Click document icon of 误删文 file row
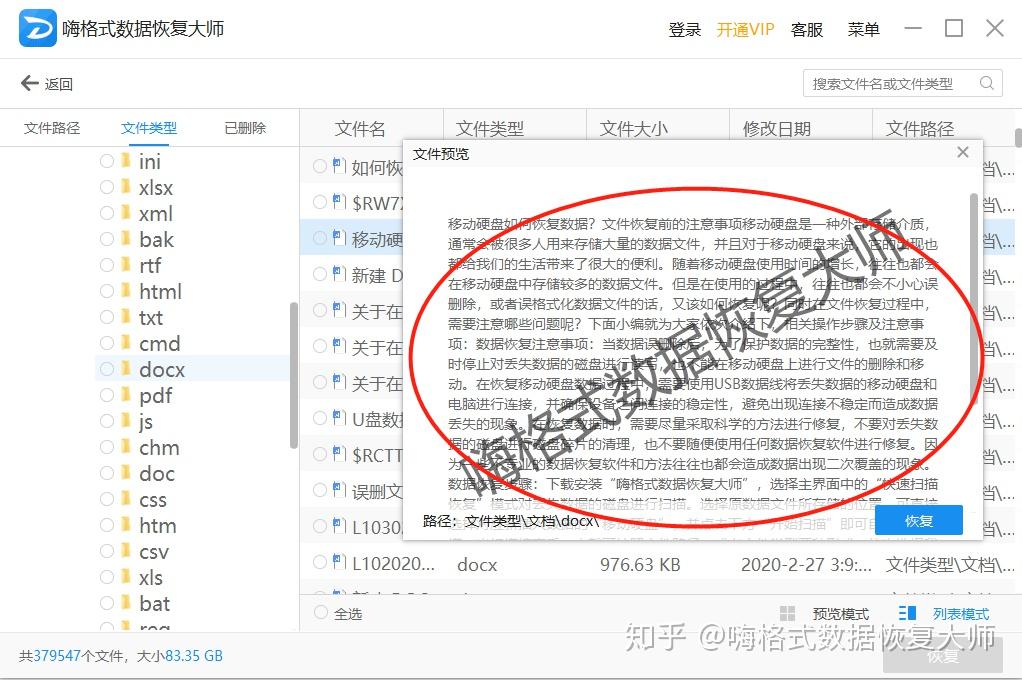1022x680 pixels. [x=339, y=489]
